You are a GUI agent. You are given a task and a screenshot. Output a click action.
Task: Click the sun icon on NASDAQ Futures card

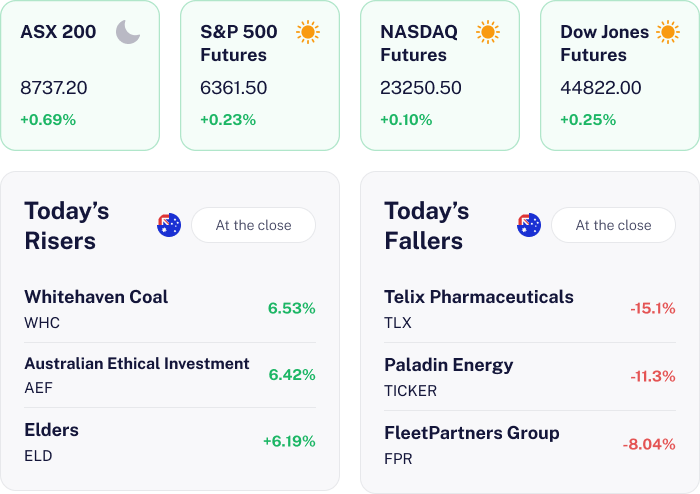[x=488, y=32]
